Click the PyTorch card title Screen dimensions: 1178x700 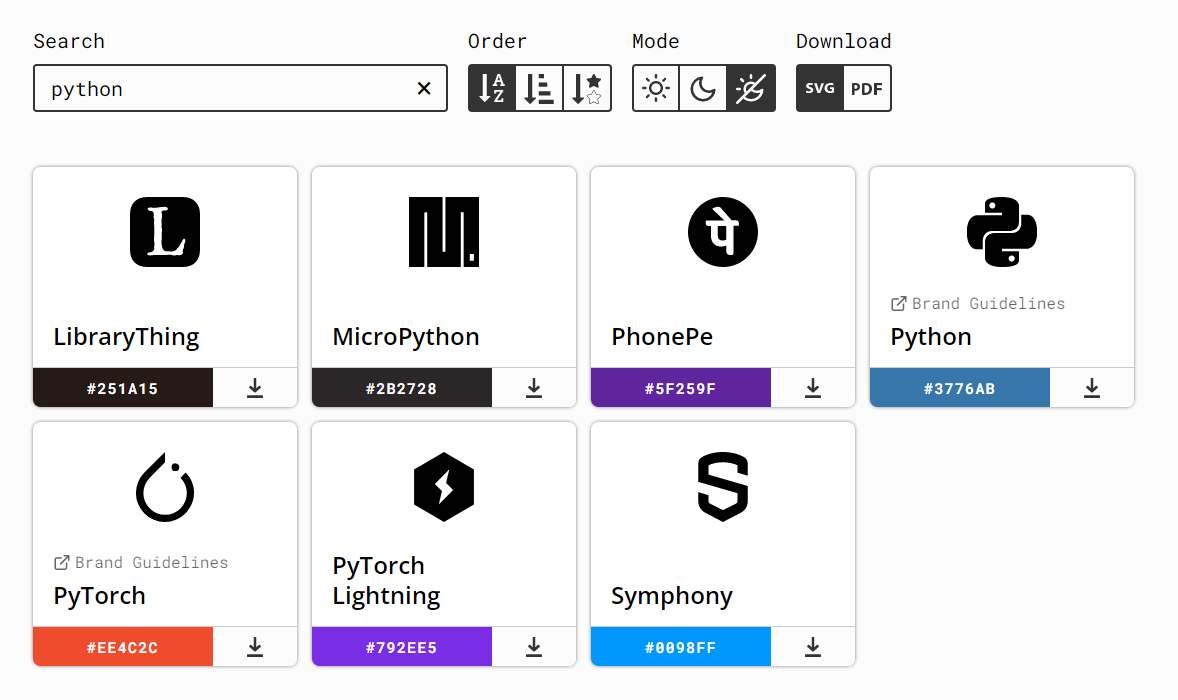(x=99, y=596)
